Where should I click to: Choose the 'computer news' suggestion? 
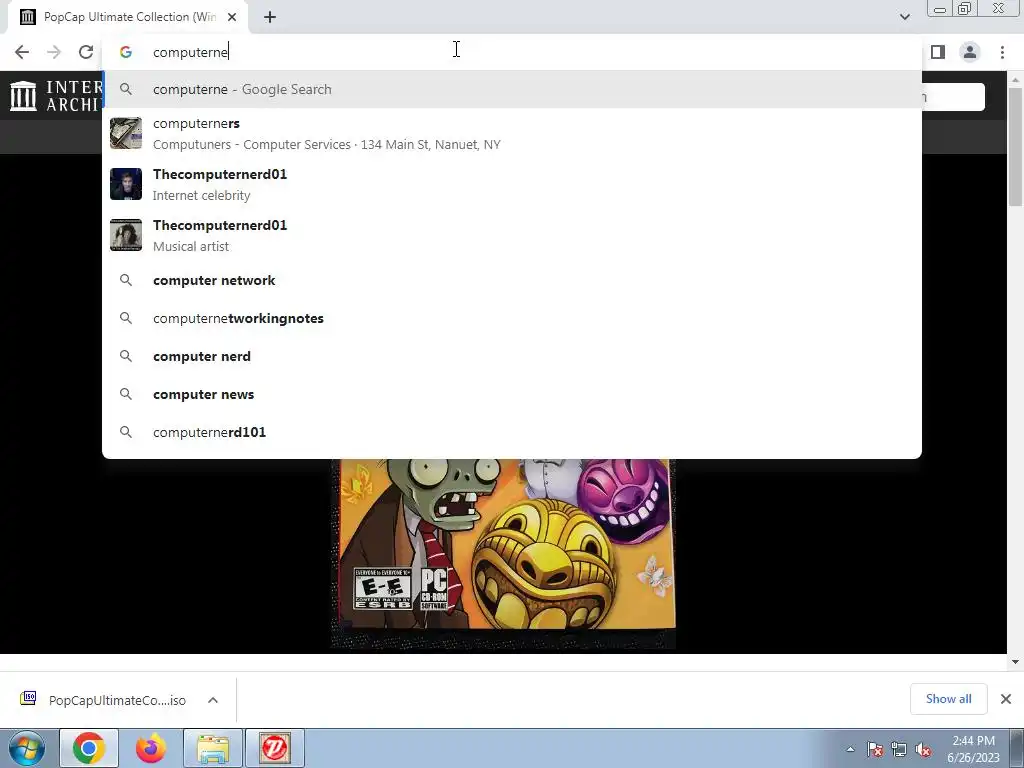[512, 394]
